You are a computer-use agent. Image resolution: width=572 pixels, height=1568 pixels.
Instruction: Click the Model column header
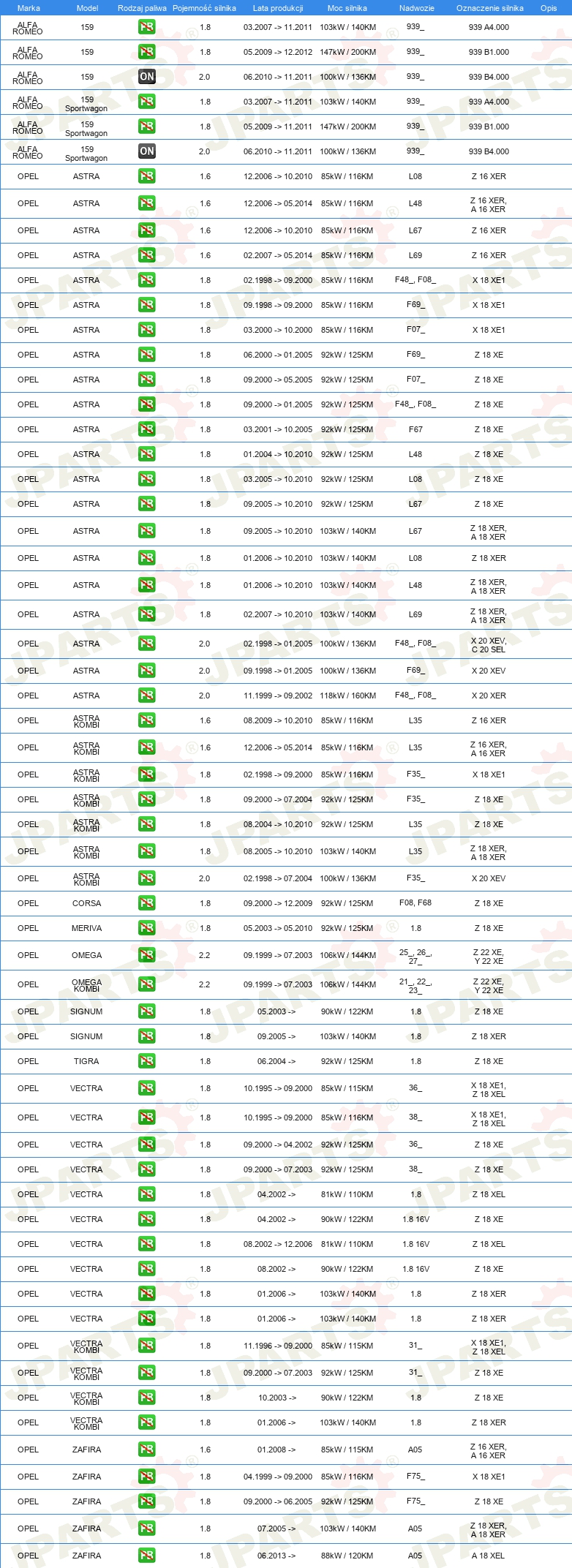click(x=87, y=8)
